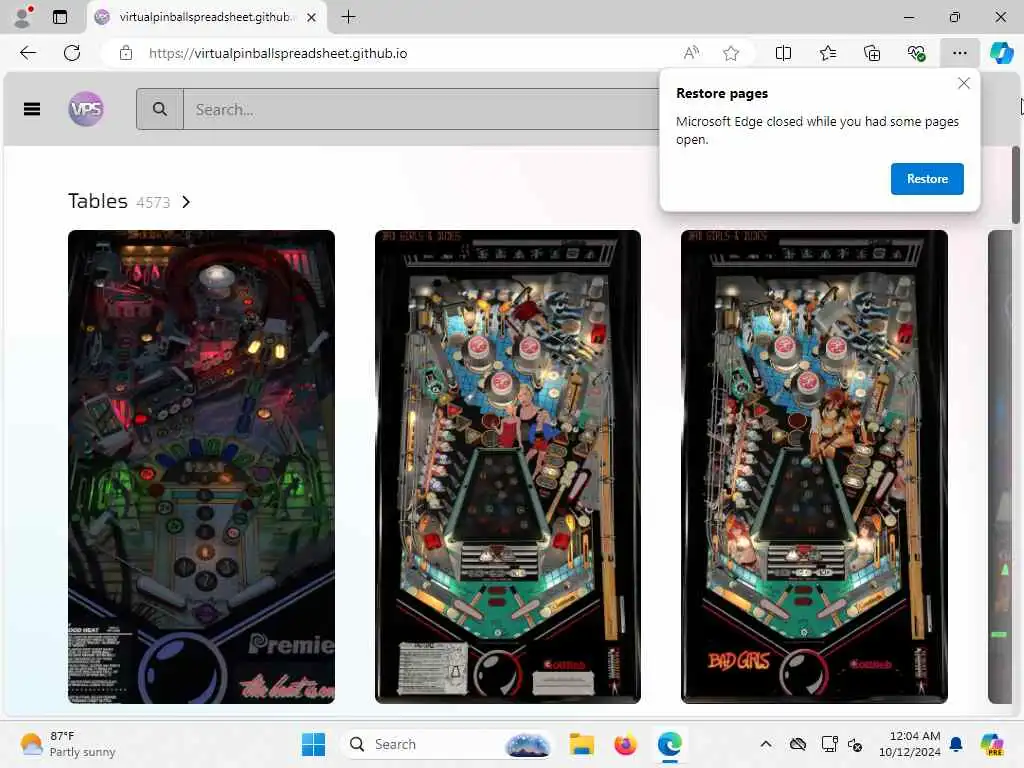
Task: Open the Bad Girls table thumbnail
Action: pos(814,466)
